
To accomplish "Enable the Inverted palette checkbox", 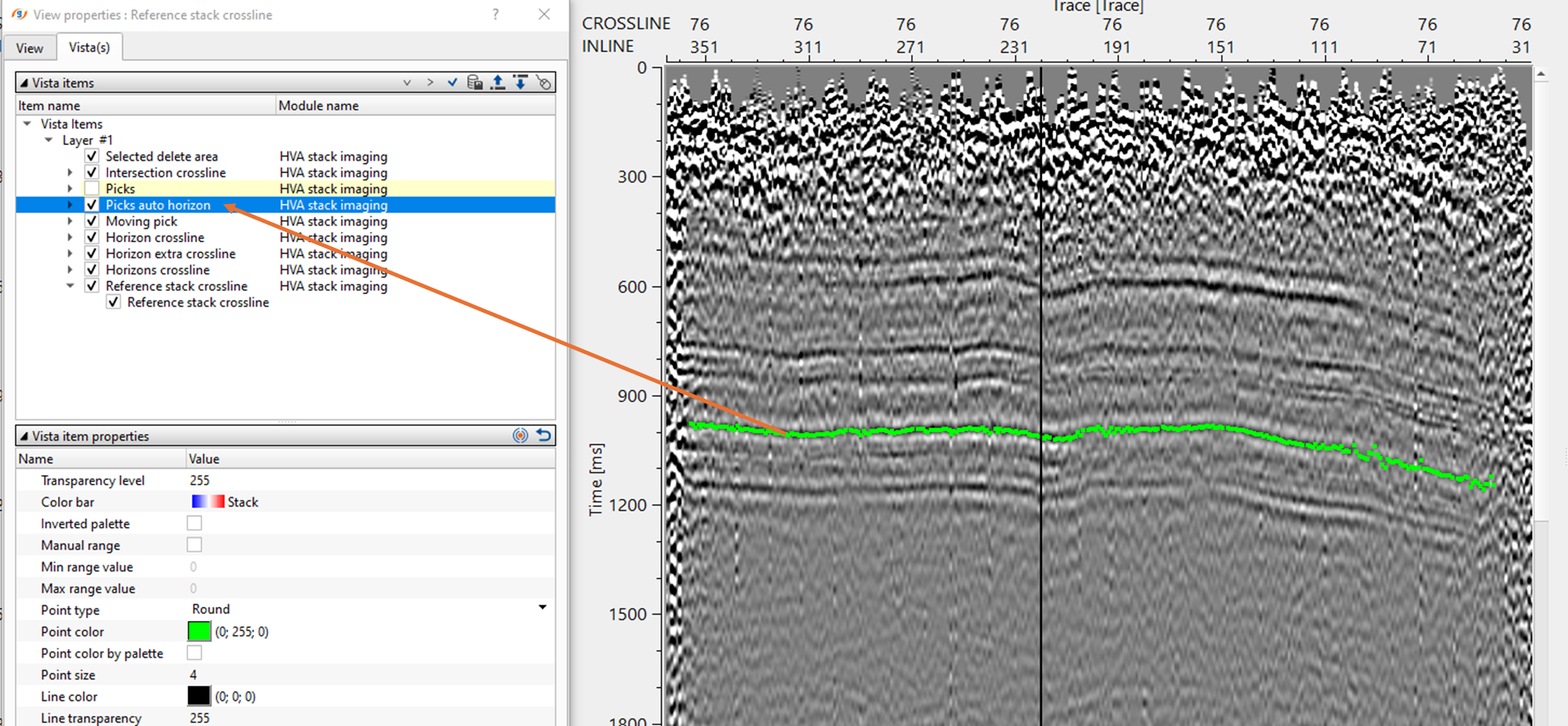I will pos(194,523).
